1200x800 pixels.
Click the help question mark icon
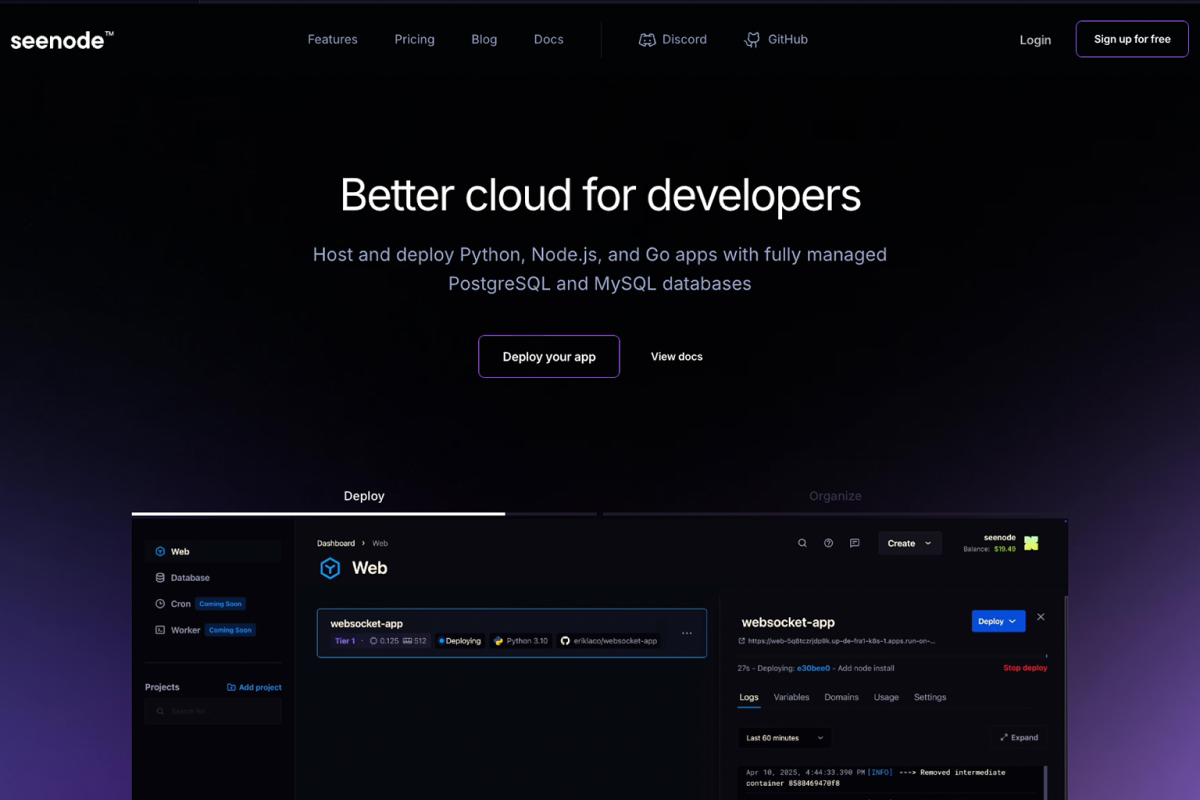[828, 543]
